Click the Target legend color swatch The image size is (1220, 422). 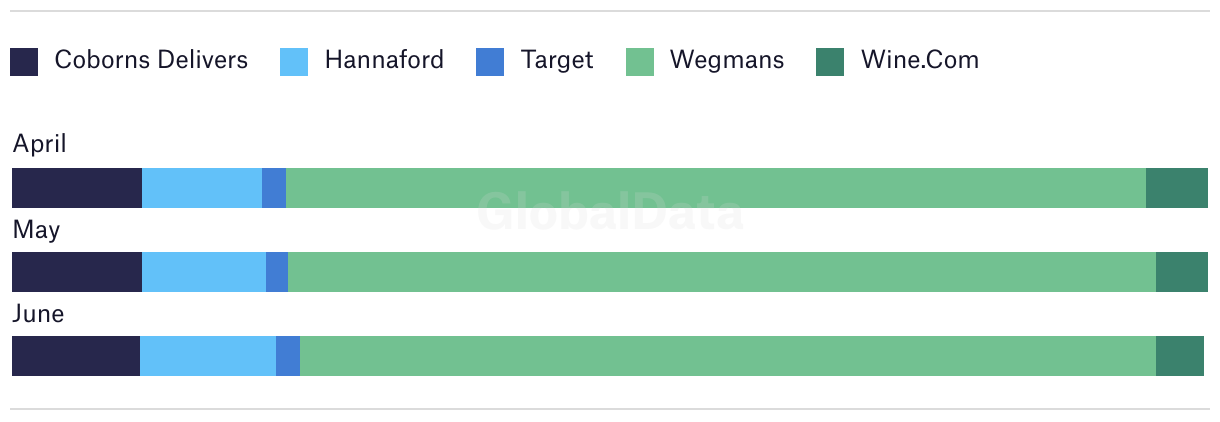(x=490, y=62)
